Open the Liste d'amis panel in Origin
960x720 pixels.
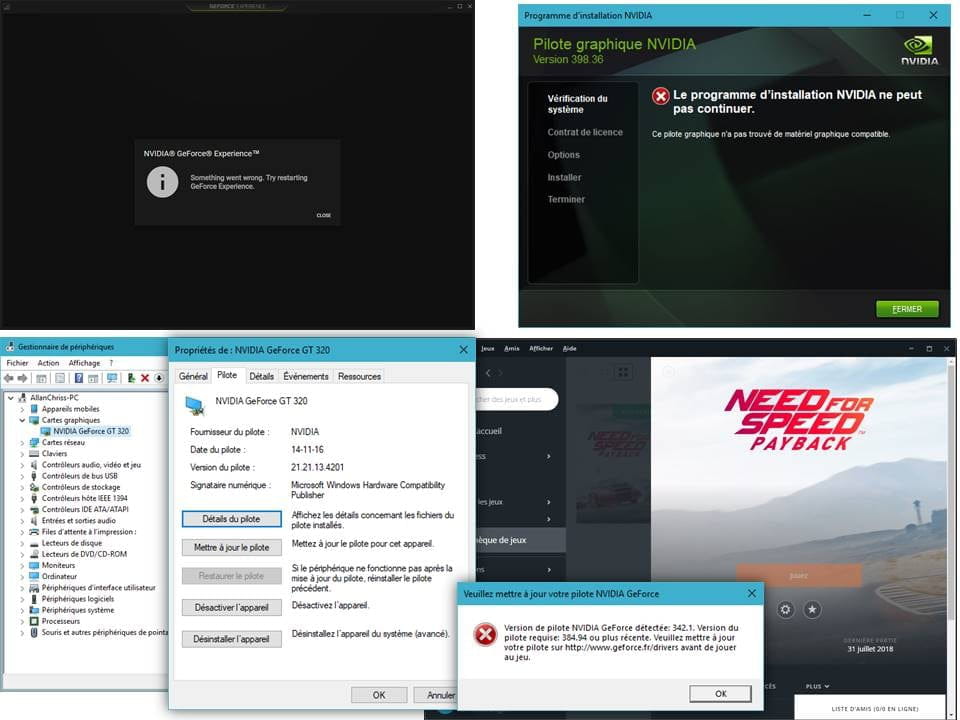(874, 708)
